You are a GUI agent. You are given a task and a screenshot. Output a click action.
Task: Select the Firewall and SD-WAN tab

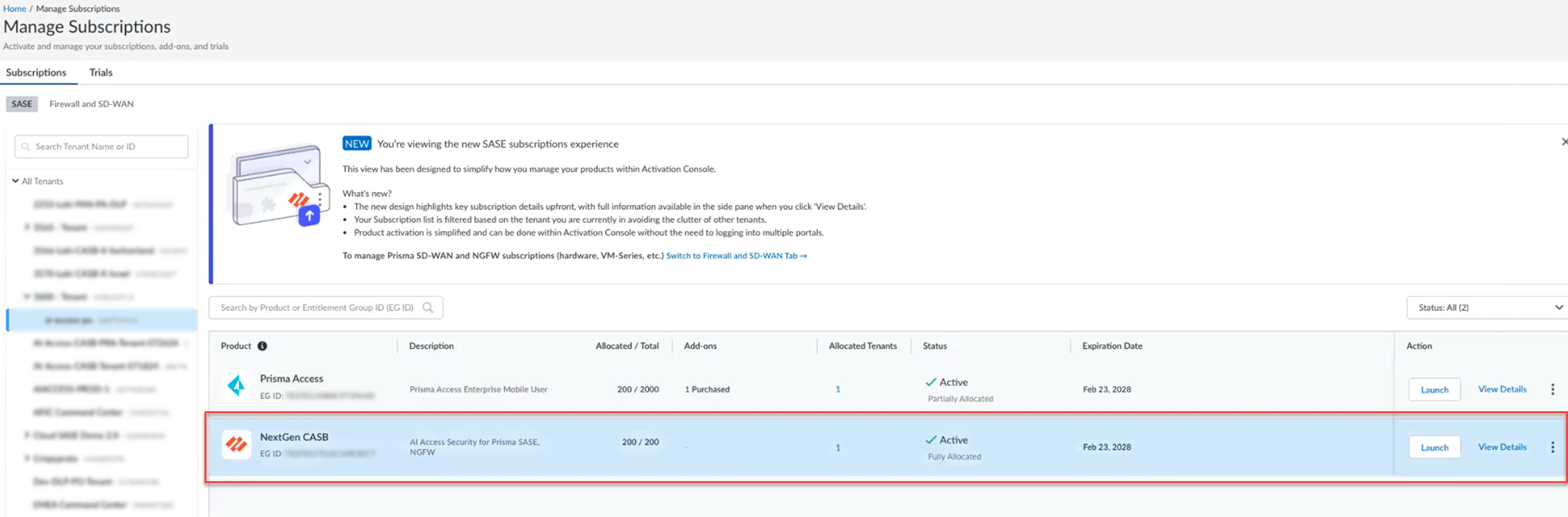tap(91, 104)
